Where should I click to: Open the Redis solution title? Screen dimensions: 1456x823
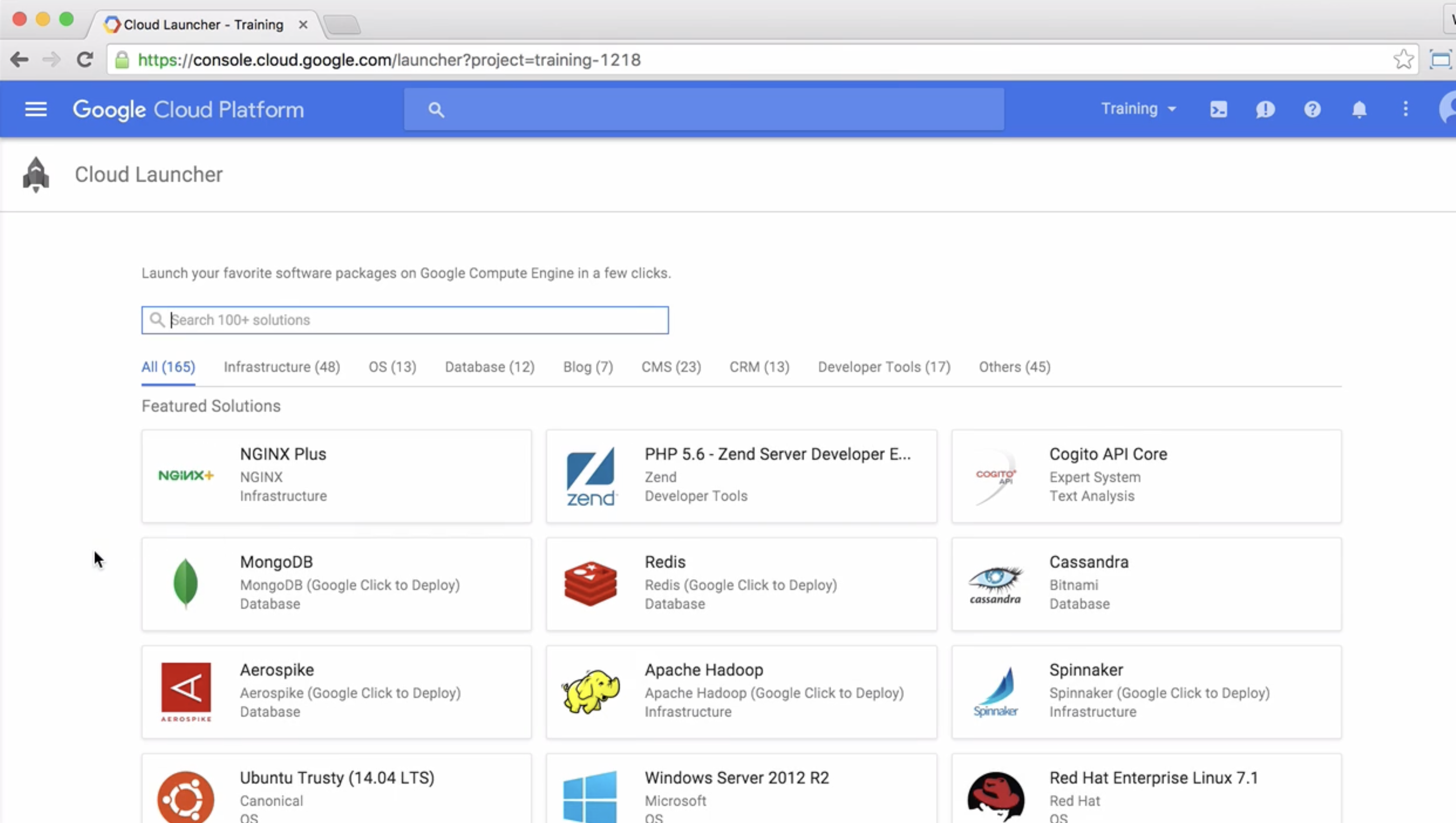(665, 562)
